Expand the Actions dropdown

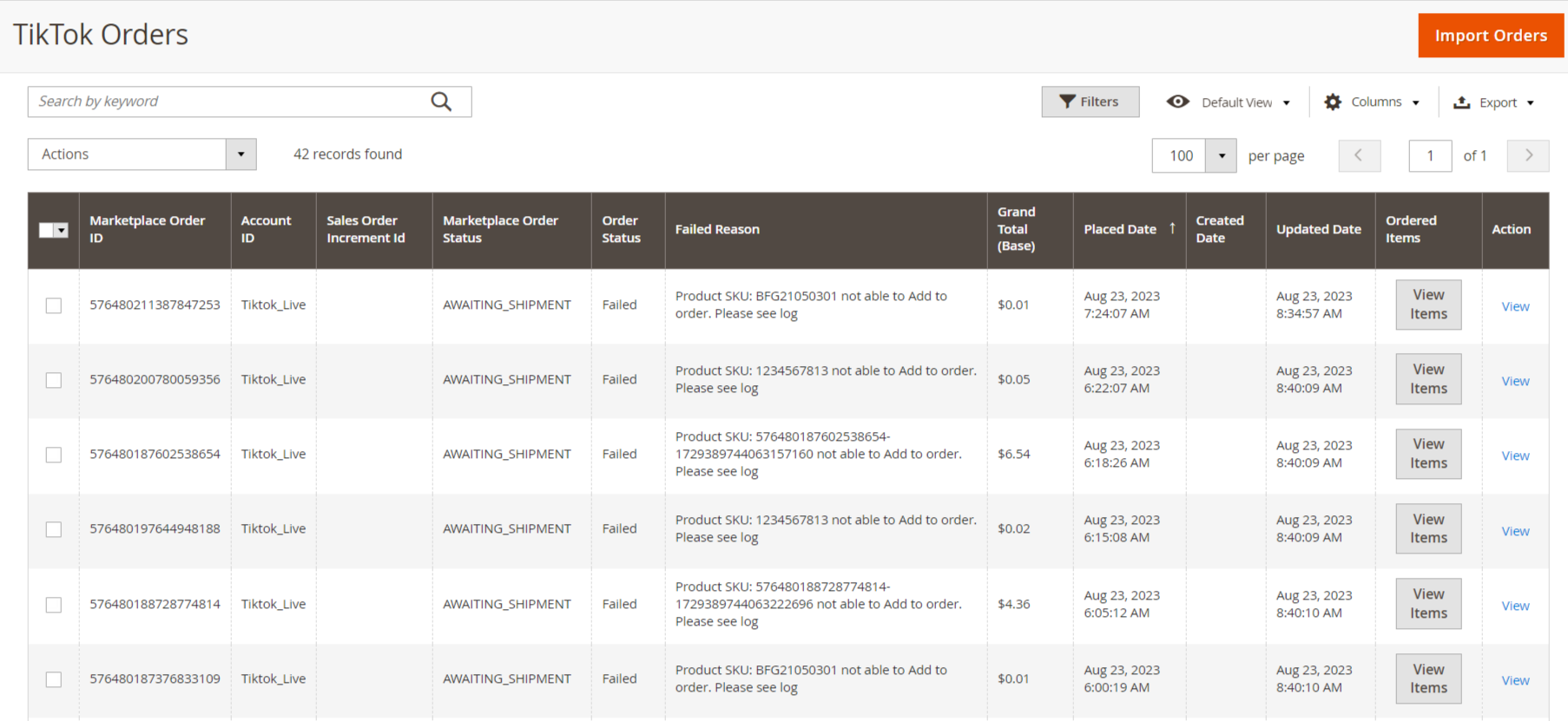tap(240, 154)
